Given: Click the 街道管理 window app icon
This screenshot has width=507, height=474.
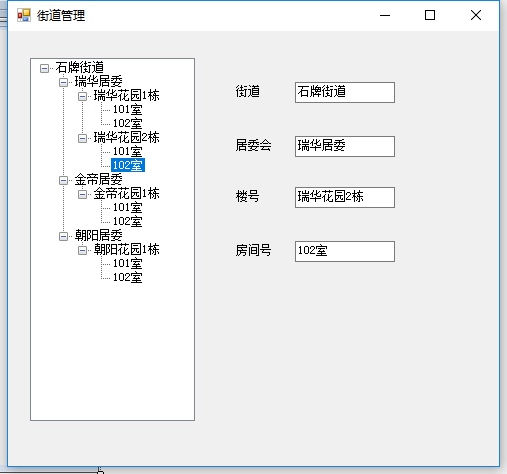Looking at the screenshot, I should click(24, 15).
